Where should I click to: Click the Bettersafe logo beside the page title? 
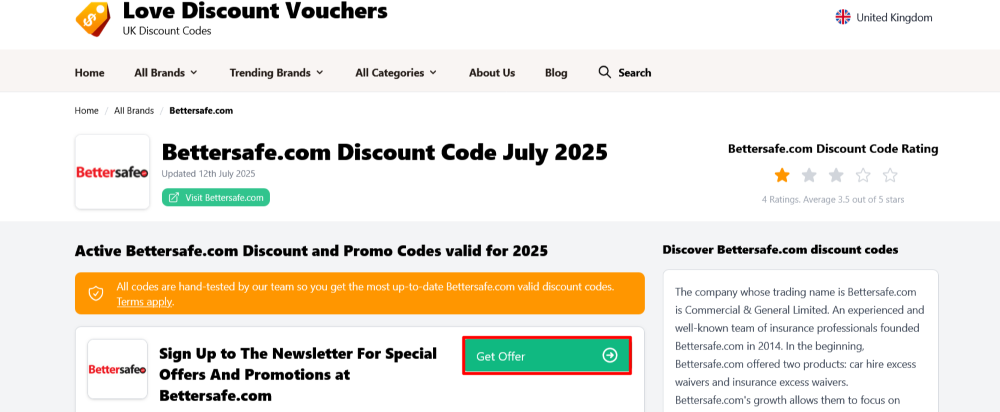tap(112, 172)
